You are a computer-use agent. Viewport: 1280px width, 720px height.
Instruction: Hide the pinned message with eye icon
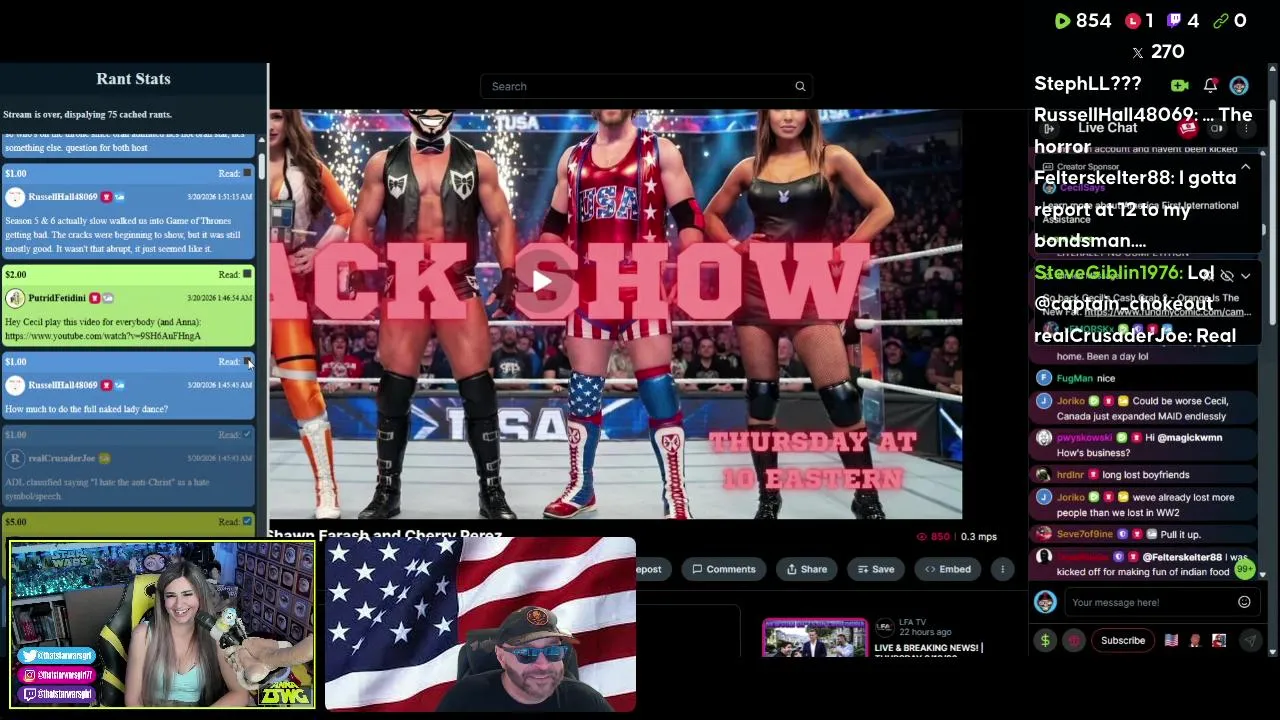(1227, 276)
